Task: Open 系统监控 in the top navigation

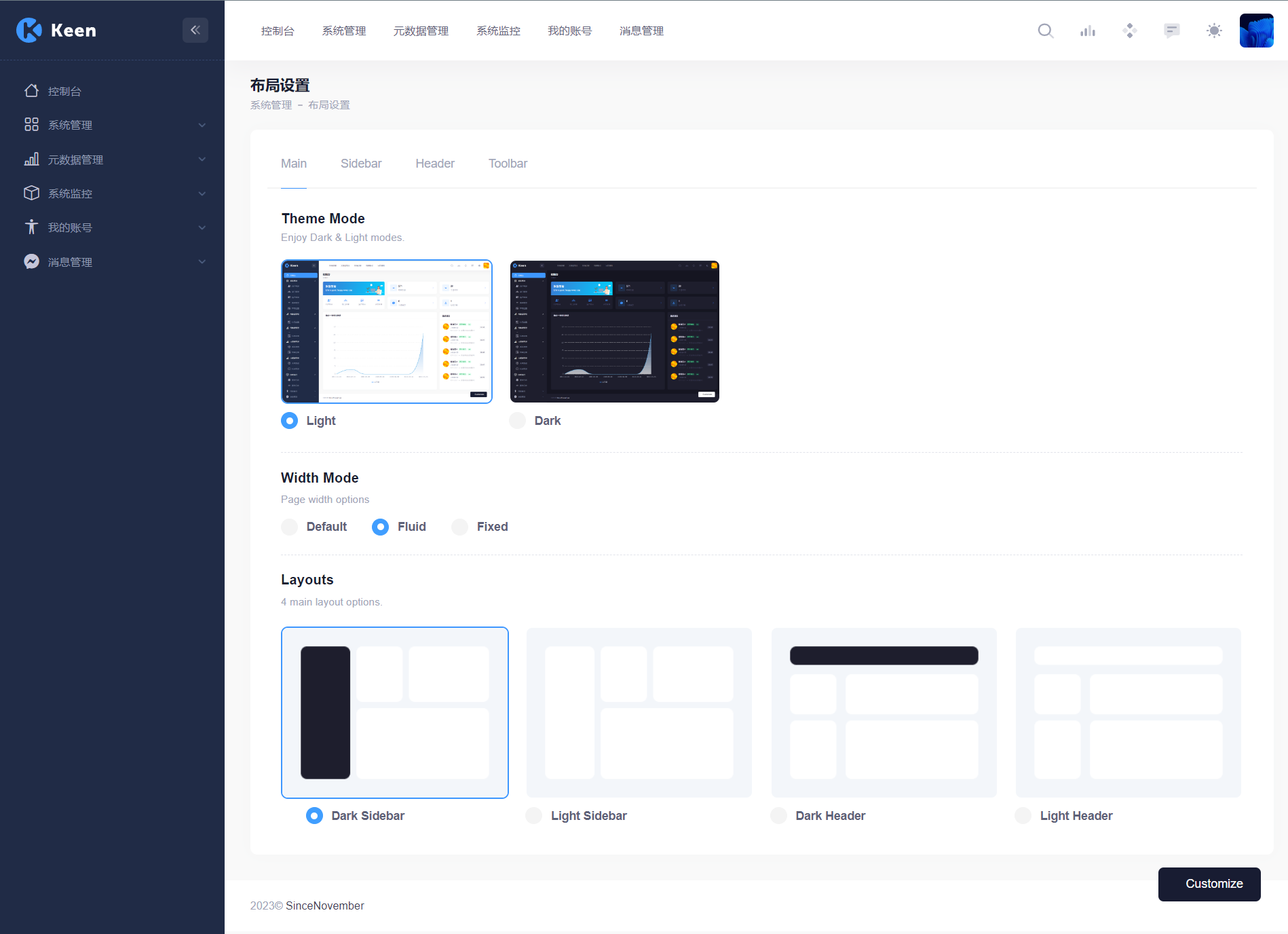Action: point(498,31)
